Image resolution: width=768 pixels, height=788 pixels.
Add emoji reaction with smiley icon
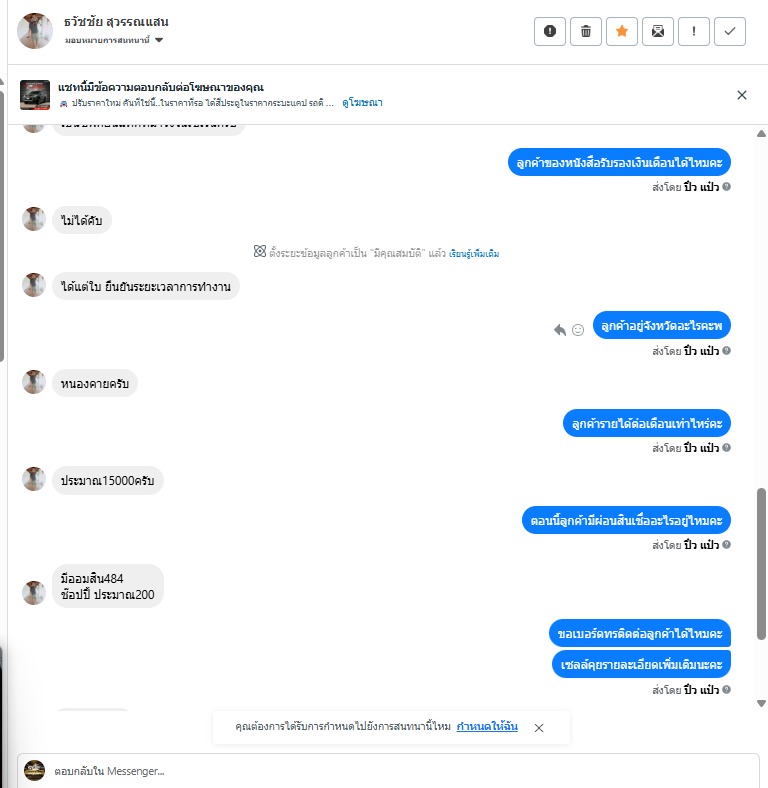tap(578, 330)
